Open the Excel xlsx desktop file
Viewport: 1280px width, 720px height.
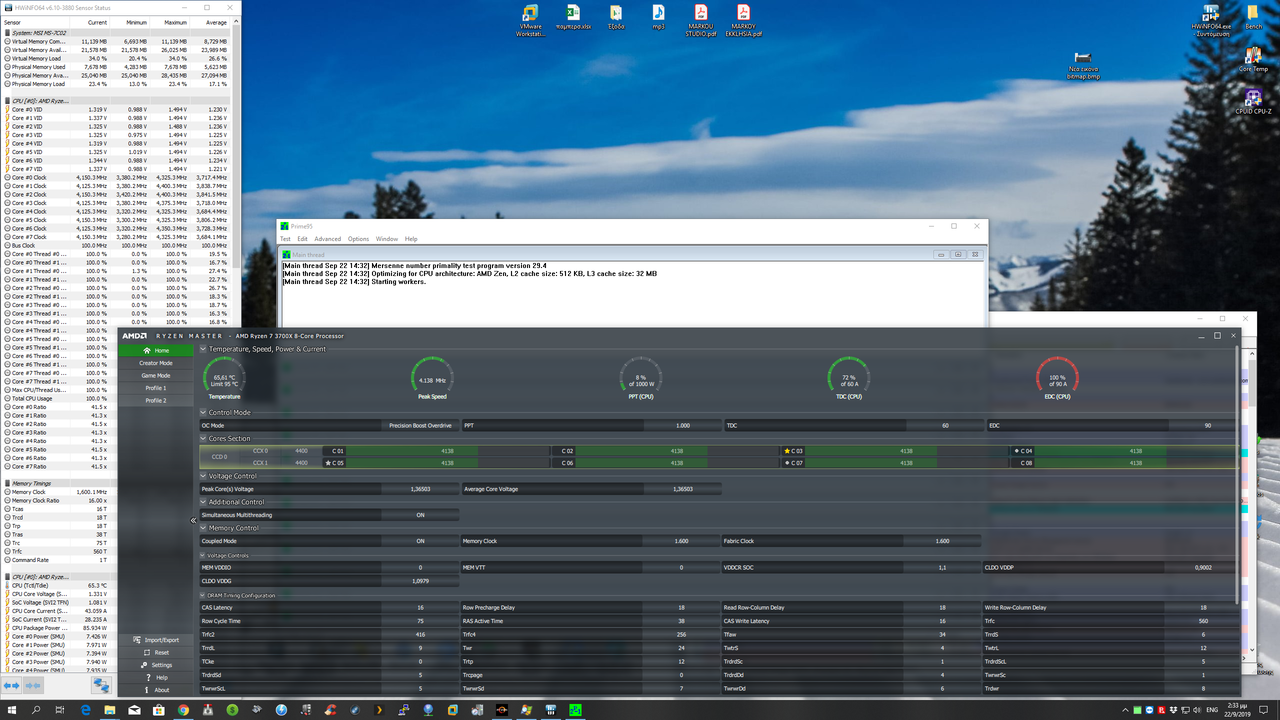click(x=573, y=17)
